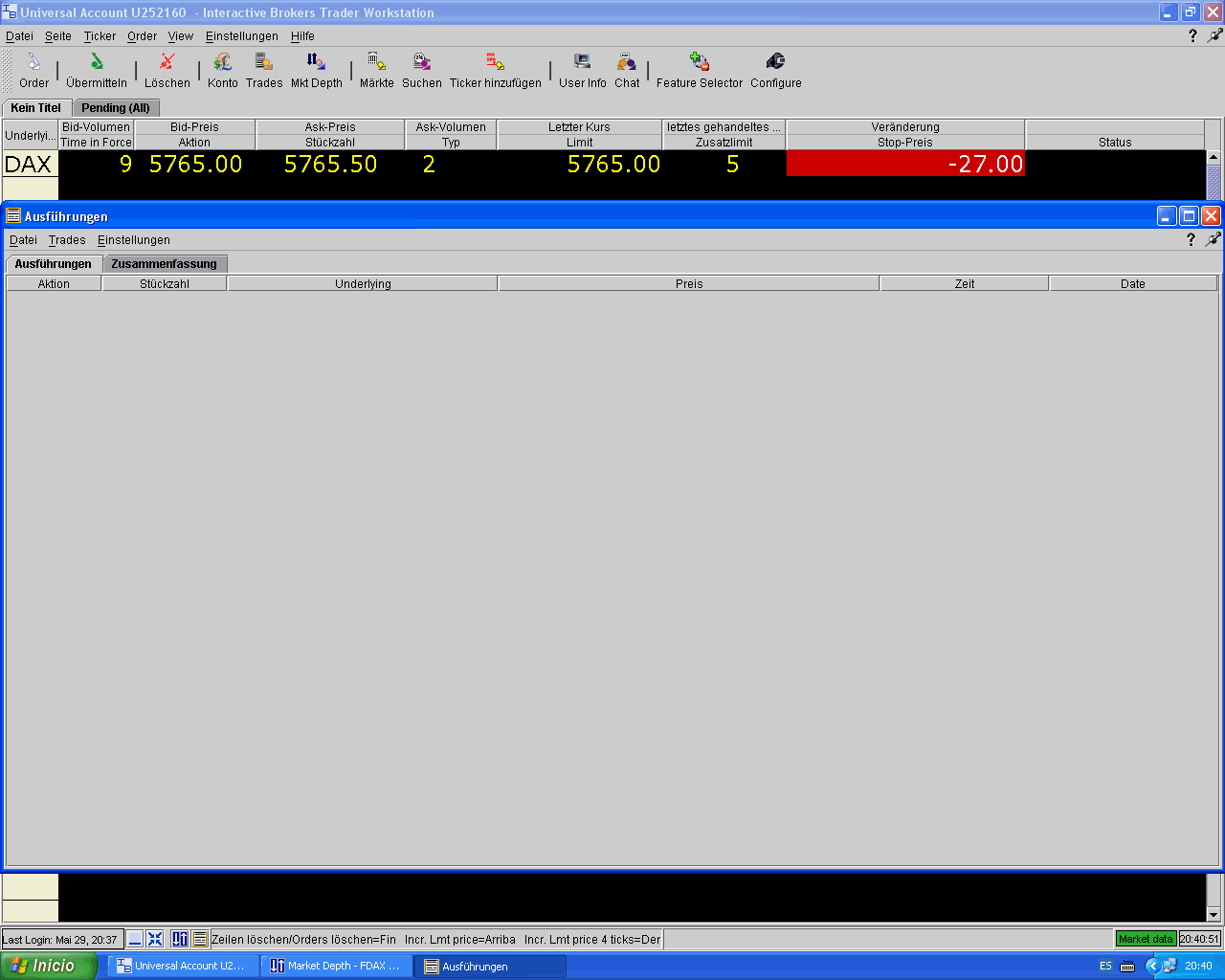Select the Ausführungen tab
Screen dimensions: 1225x980
54,263
